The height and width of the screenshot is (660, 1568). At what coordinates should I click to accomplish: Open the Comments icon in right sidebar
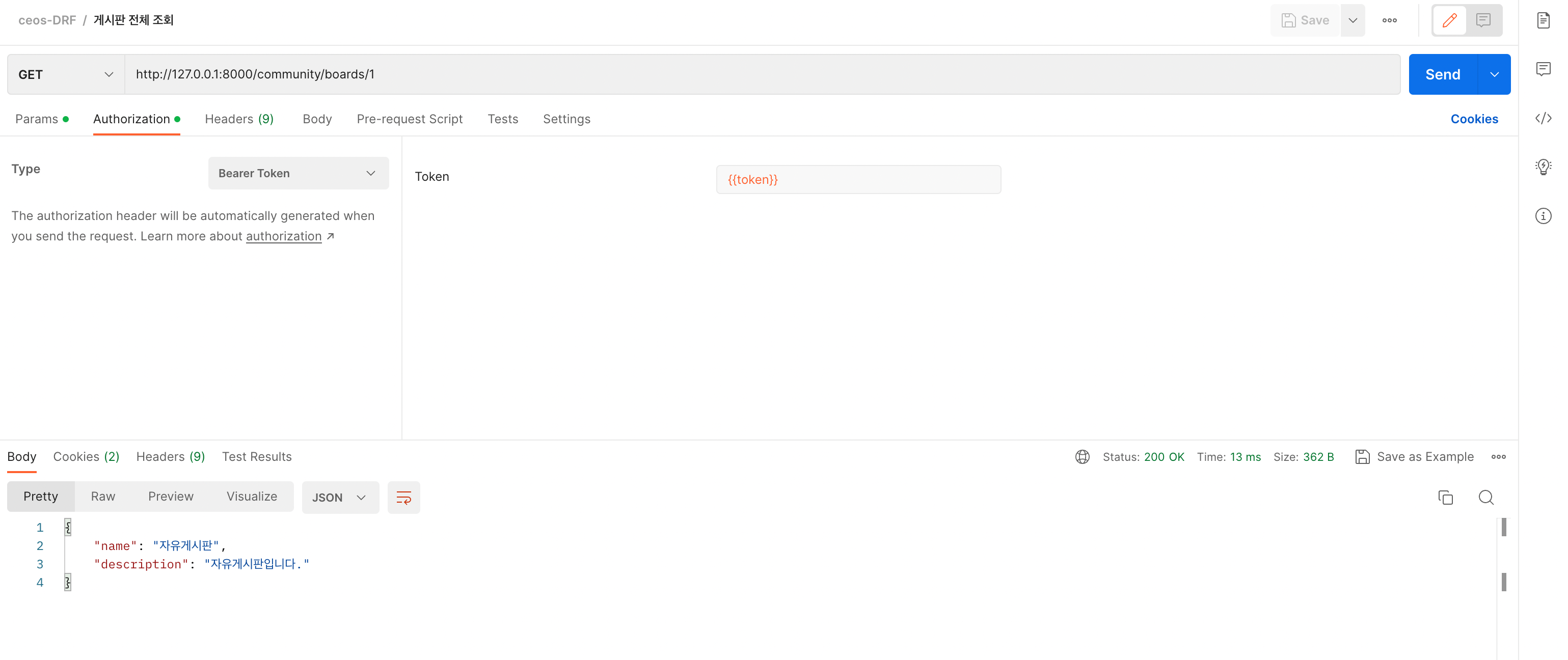pyautogui.click(x=1543, y=69)
